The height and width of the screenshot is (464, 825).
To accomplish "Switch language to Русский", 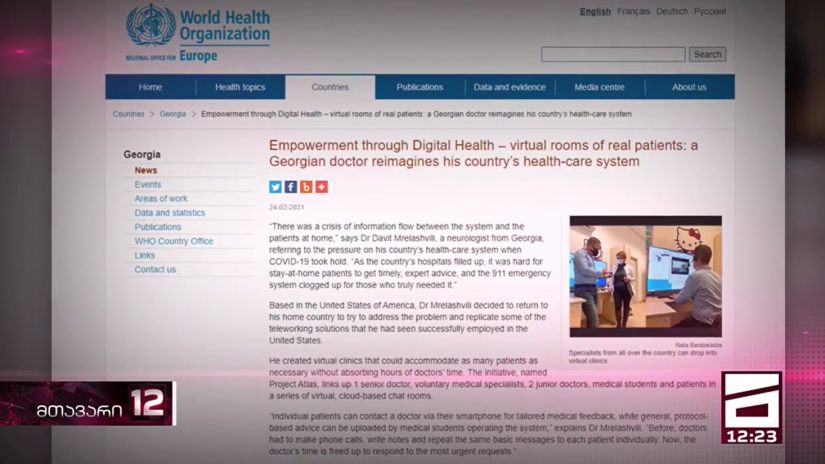I will point(710,11).
